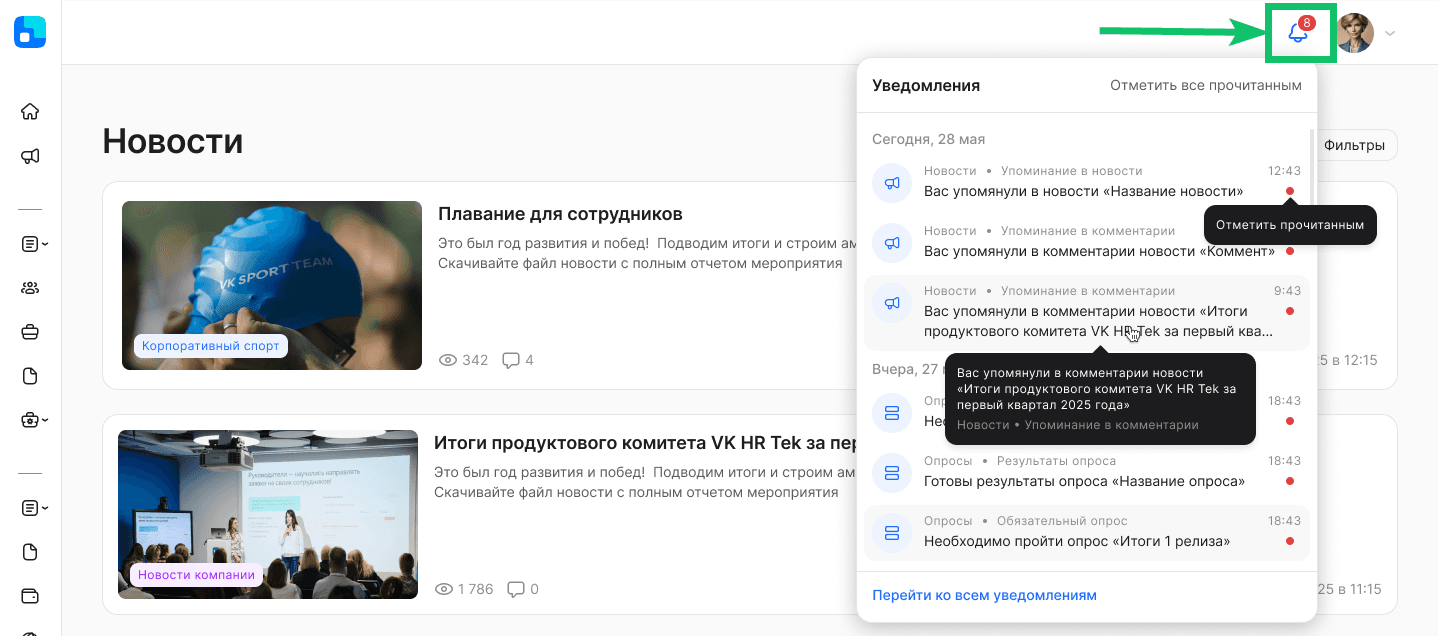Open the notifications bell icon
Screen dimensions: 1438x636
[x=1300, y=33]
